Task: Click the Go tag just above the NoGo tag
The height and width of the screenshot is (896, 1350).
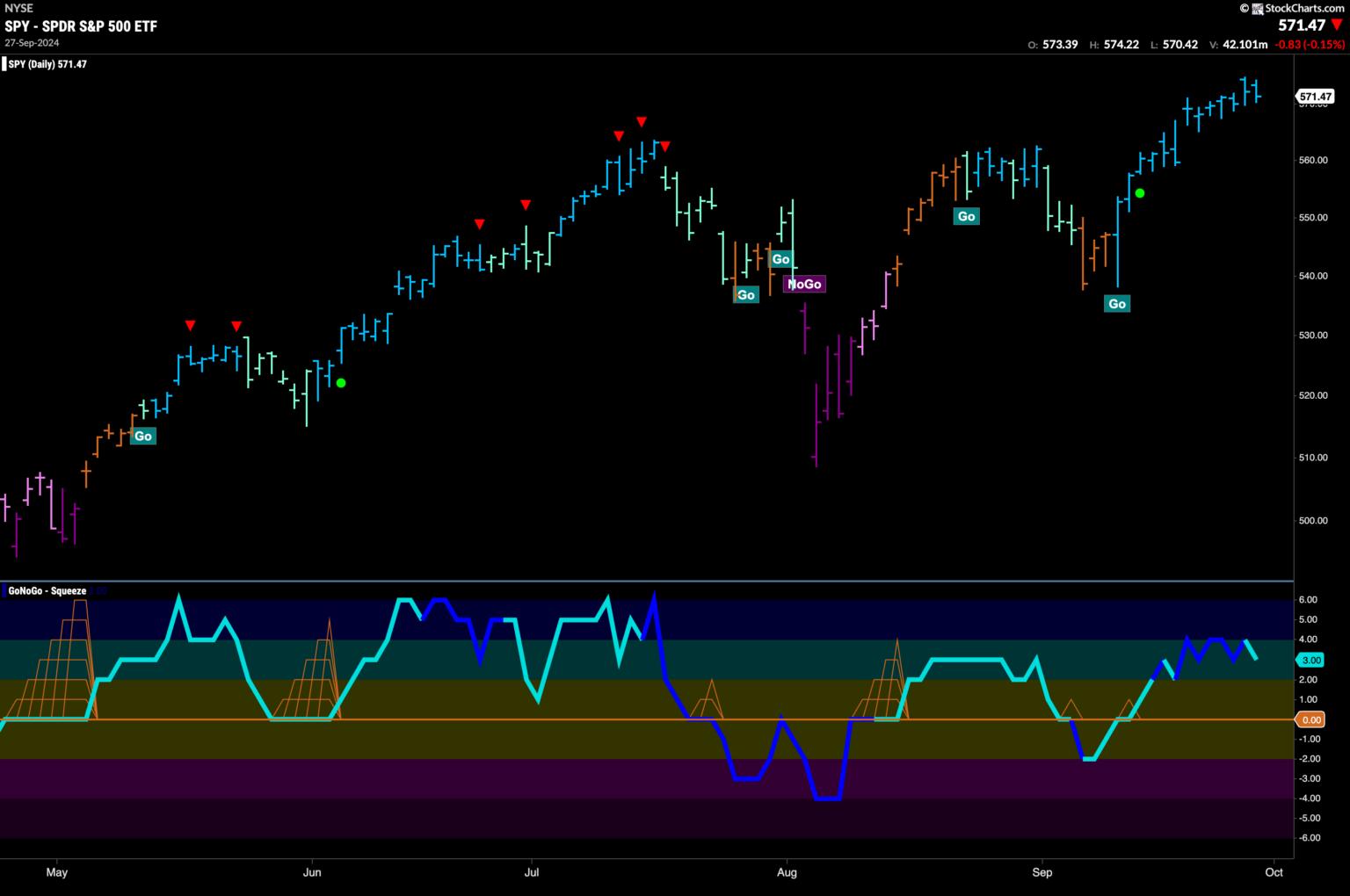Action: coord(780,259)
